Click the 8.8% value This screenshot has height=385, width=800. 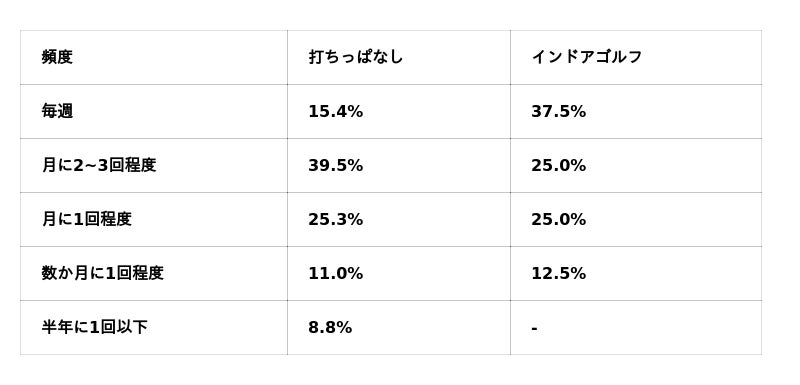pos(330,327)
